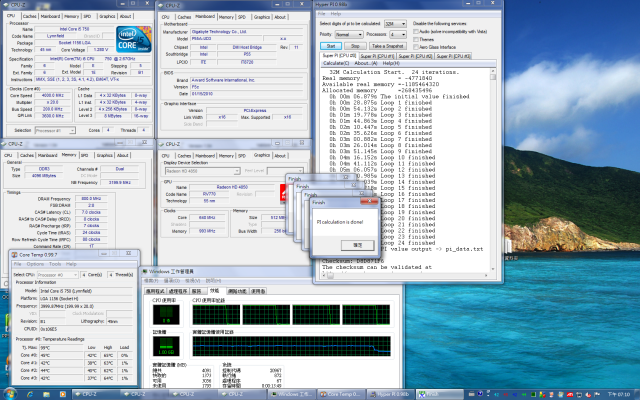
Task: Switch to Finish dialog taskbar button
Action: (x=438, y=394)
